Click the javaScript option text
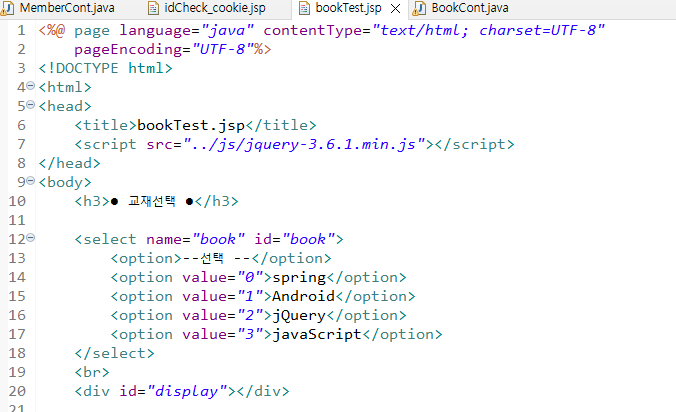 (x=317, y=335)
